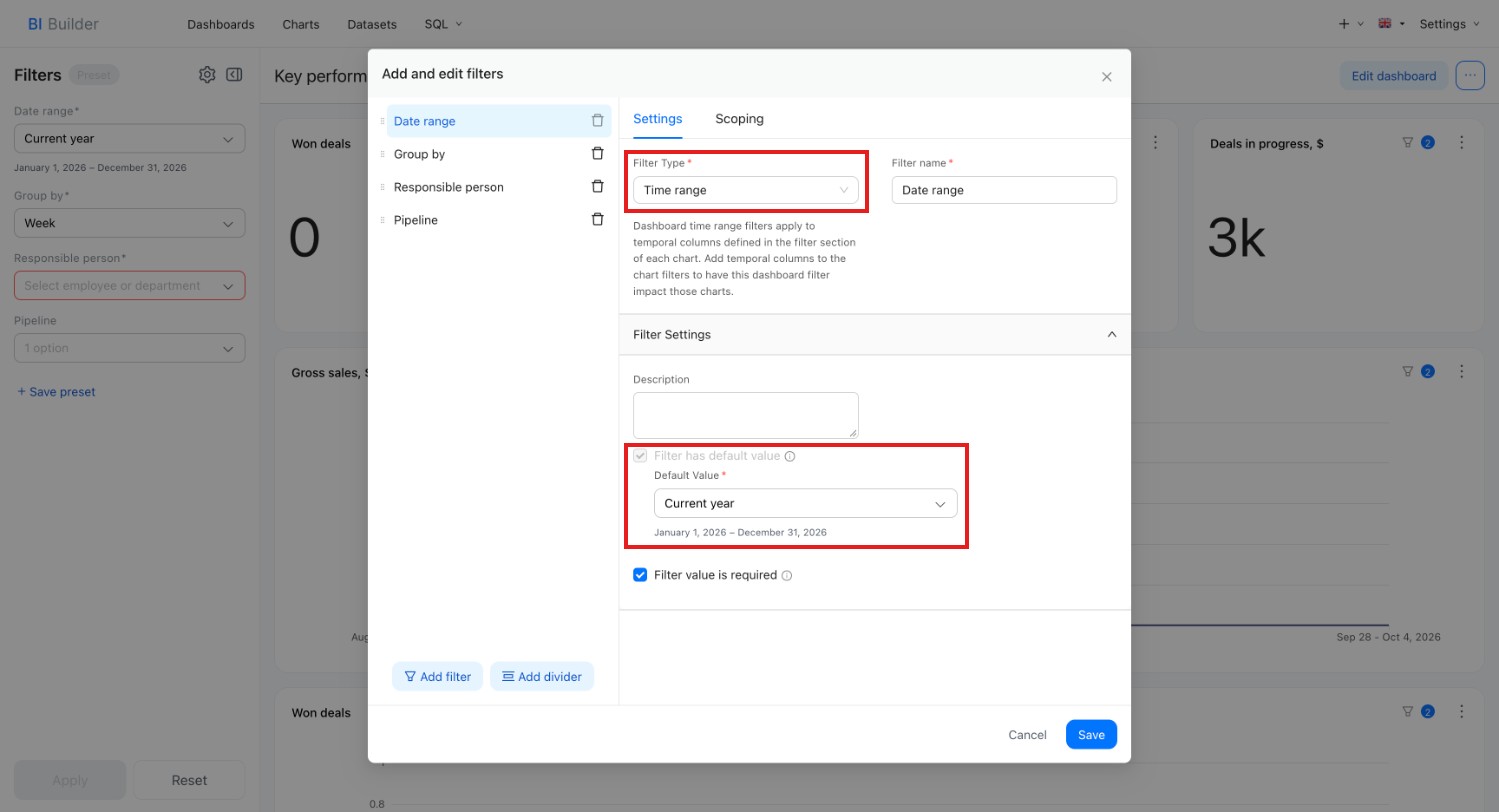
Task: Switch to the Settings tab
Action: tap(658, 119)
